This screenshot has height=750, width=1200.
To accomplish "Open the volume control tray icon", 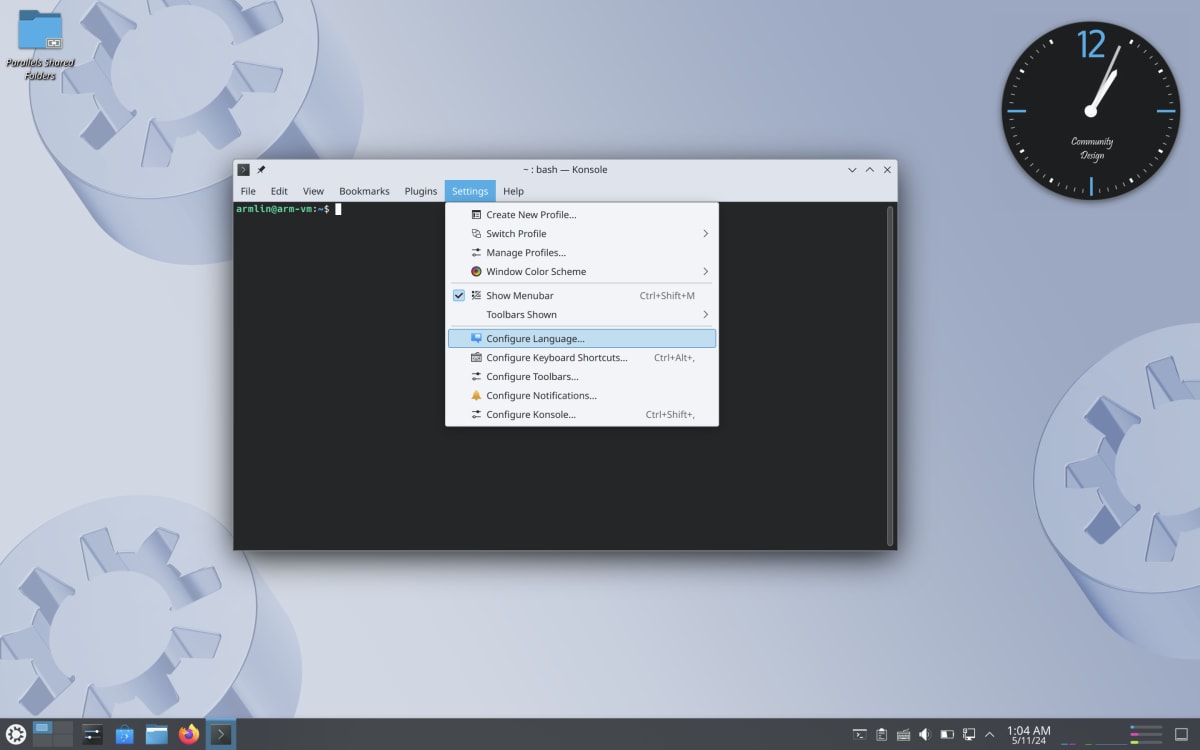I will (x=925, y=735).
